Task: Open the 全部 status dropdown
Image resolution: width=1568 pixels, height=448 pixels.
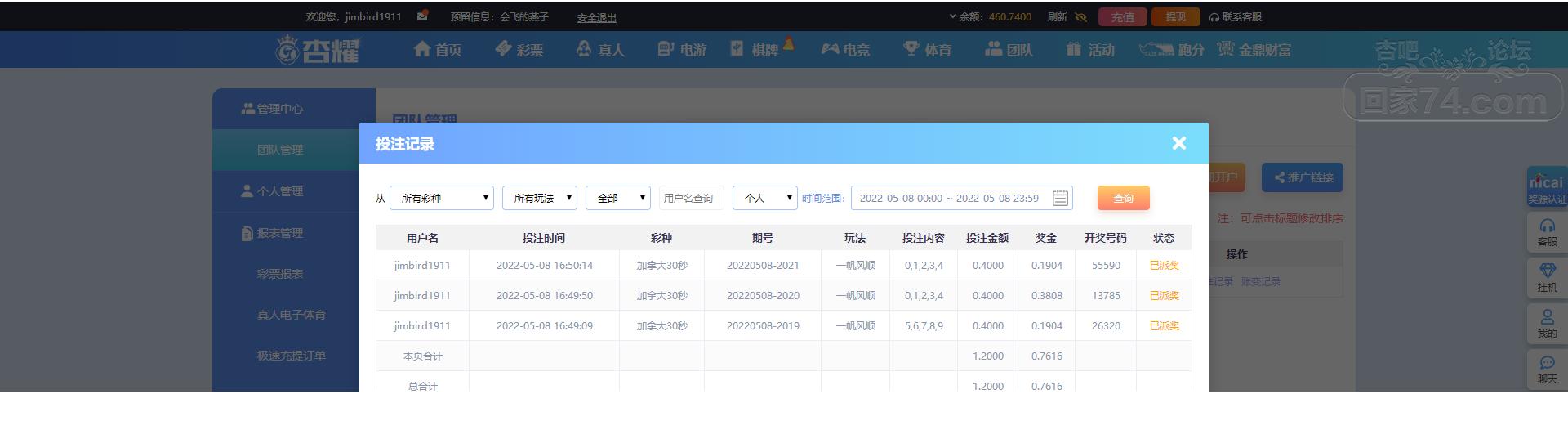Action: click(x=618, y=198)
